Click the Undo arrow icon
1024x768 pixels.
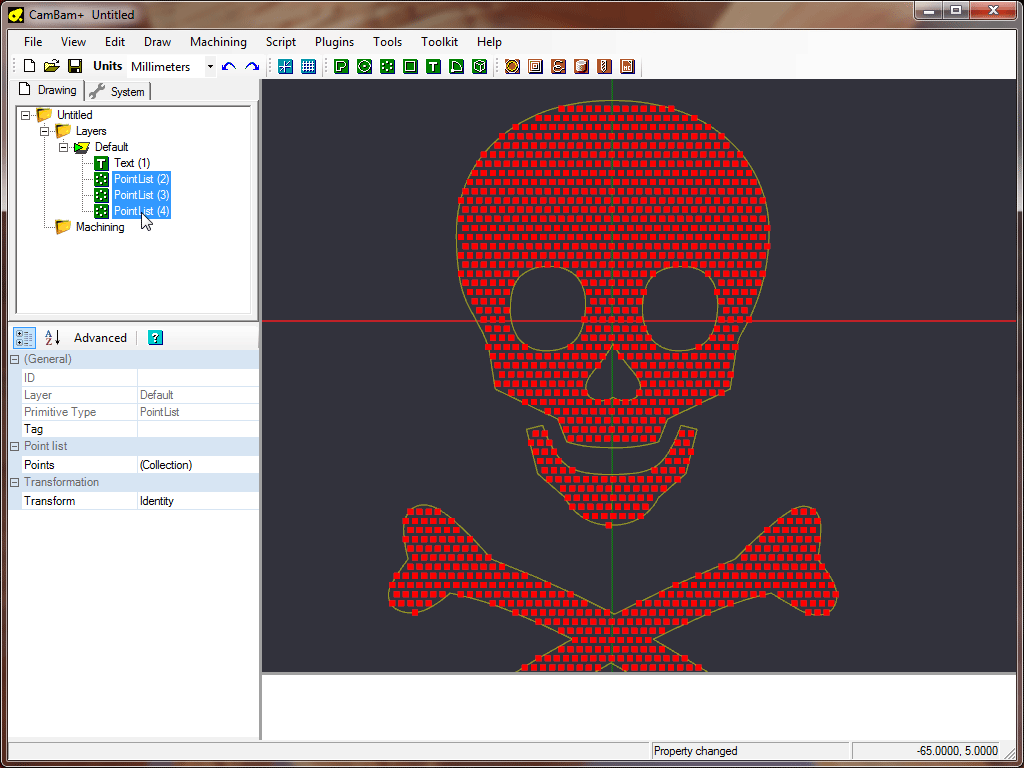(x=229, y=67)
